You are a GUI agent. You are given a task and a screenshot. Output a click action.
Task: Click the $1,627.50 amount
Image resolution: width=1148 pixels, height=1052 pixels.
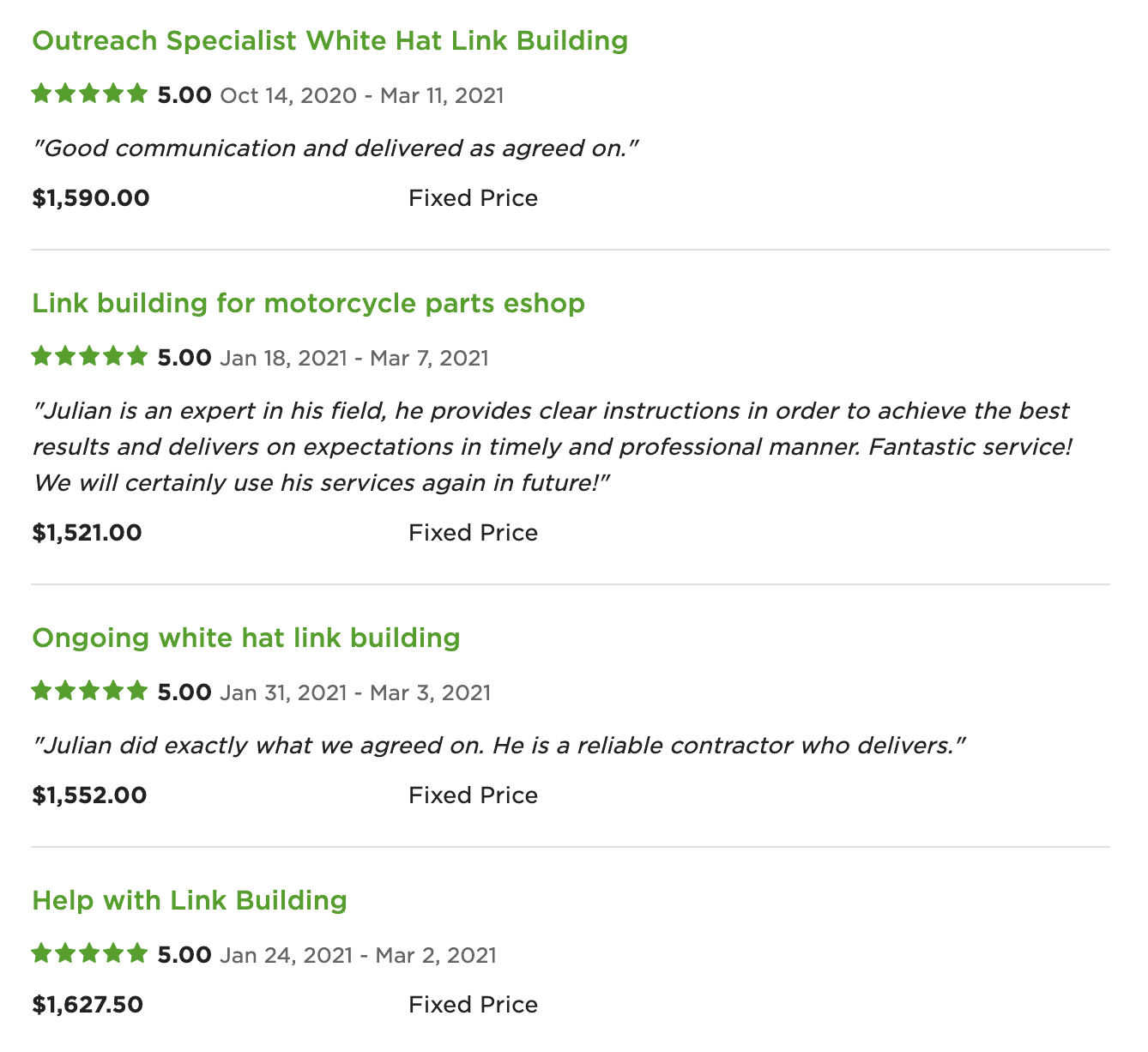pyautogui.click(x=88, y=1005)
